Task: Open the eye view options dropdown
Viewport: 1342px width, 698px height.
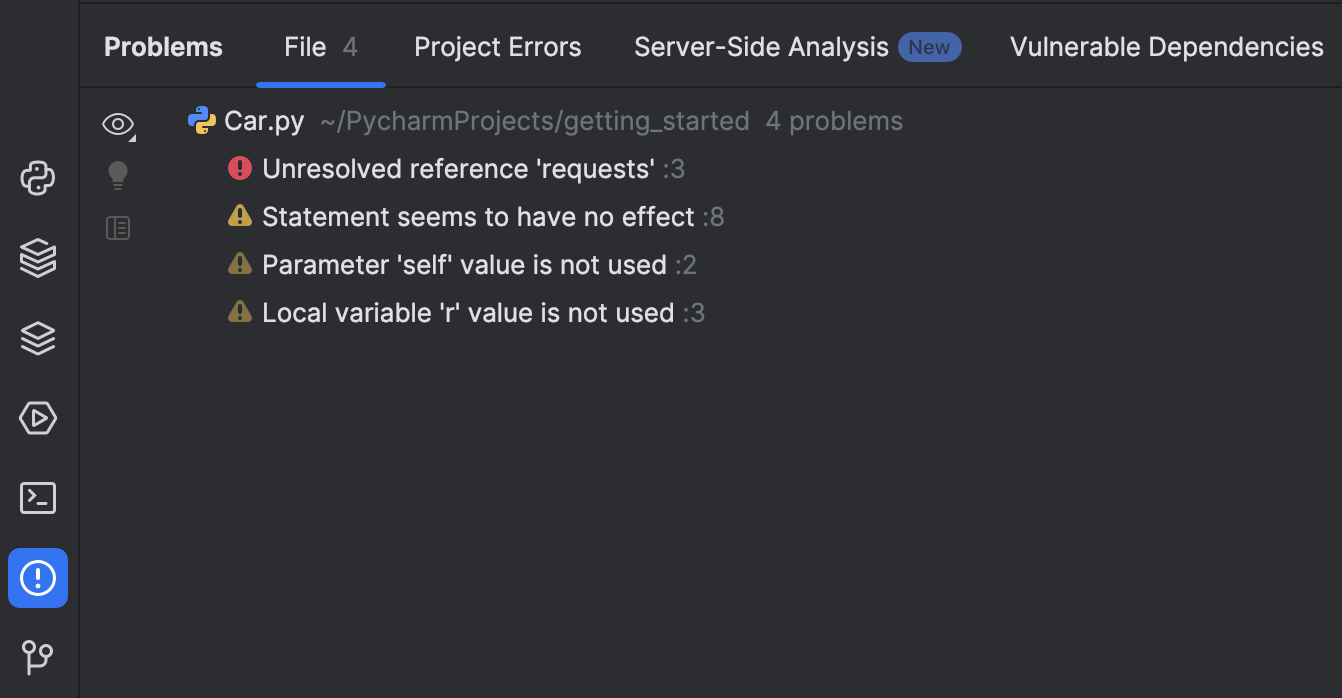Action: (x=118, y=124)
